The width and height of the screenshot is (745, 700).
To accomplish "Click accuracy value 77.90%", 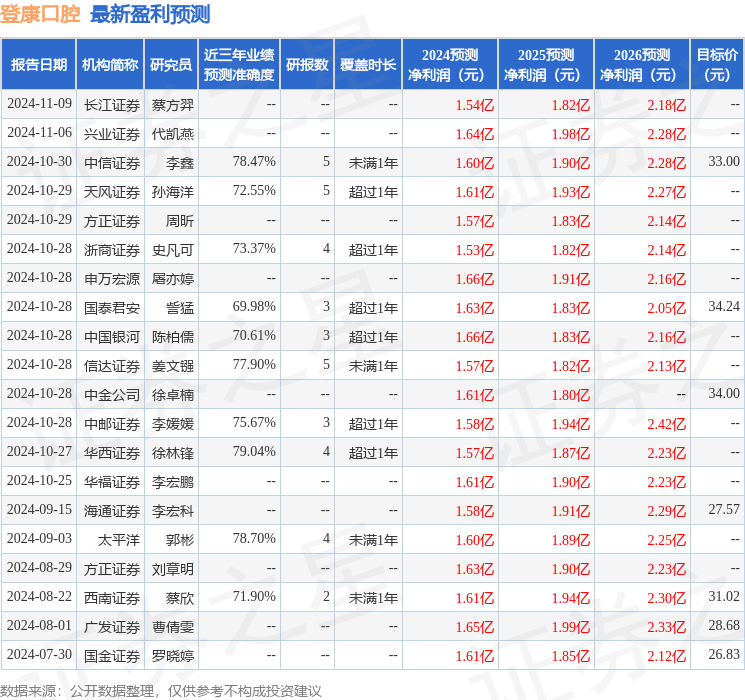I will pos(254,364).
